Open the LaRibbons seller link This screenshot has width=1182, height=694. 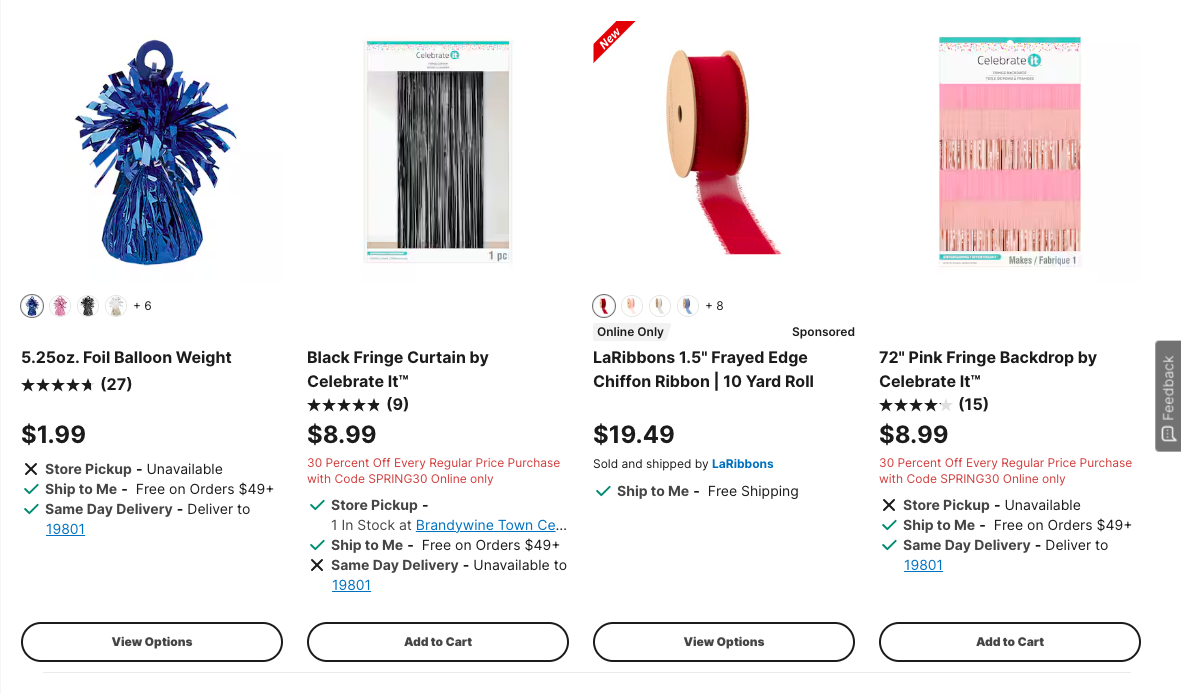coord(742,464)
